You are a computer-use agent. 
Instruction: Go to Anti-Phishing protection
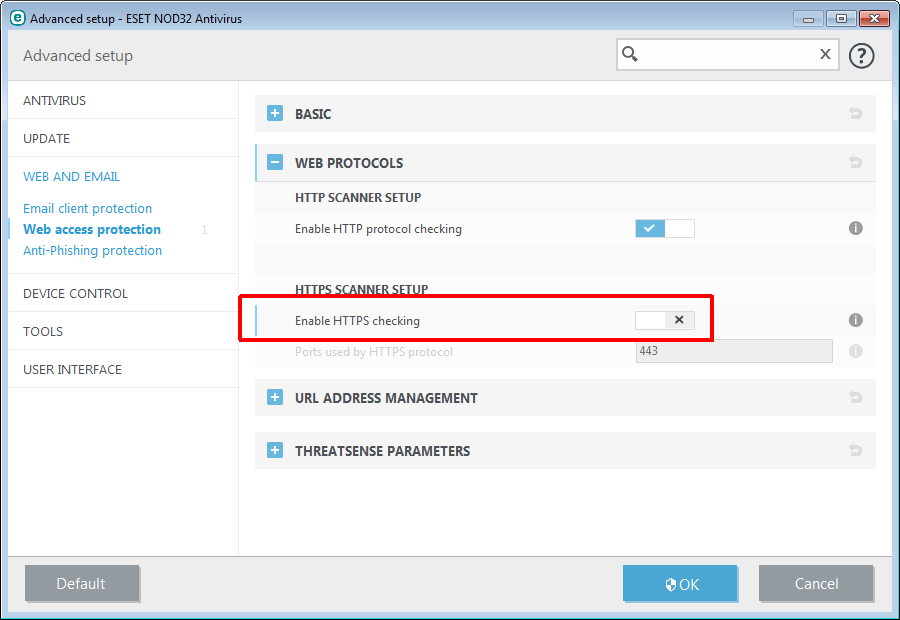pyautogui.click(x=92, y=250)
